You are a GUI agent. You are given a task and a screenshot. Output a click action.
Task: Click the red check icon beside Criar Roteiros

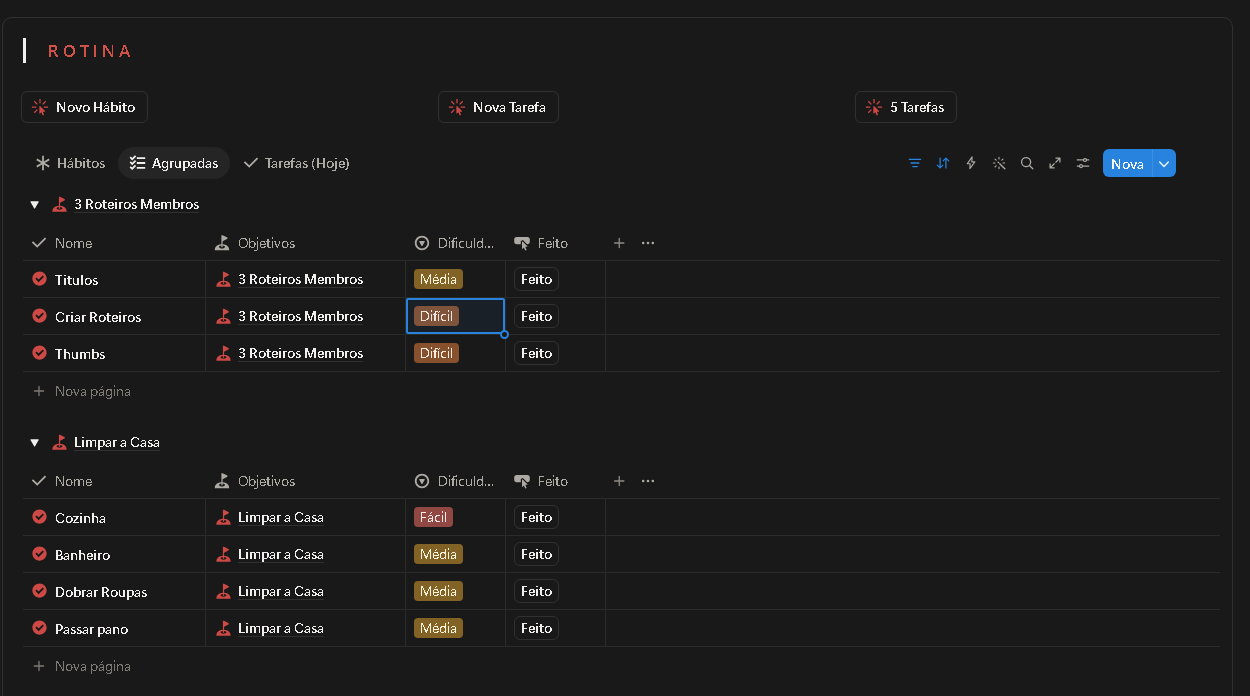(x=40, y=316)
